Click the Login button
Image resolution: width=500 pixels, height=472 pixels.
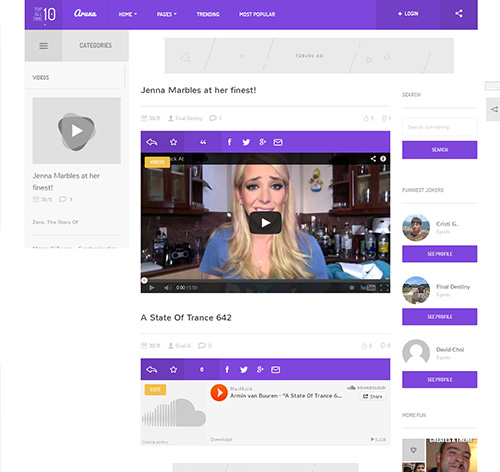(408, 14)
